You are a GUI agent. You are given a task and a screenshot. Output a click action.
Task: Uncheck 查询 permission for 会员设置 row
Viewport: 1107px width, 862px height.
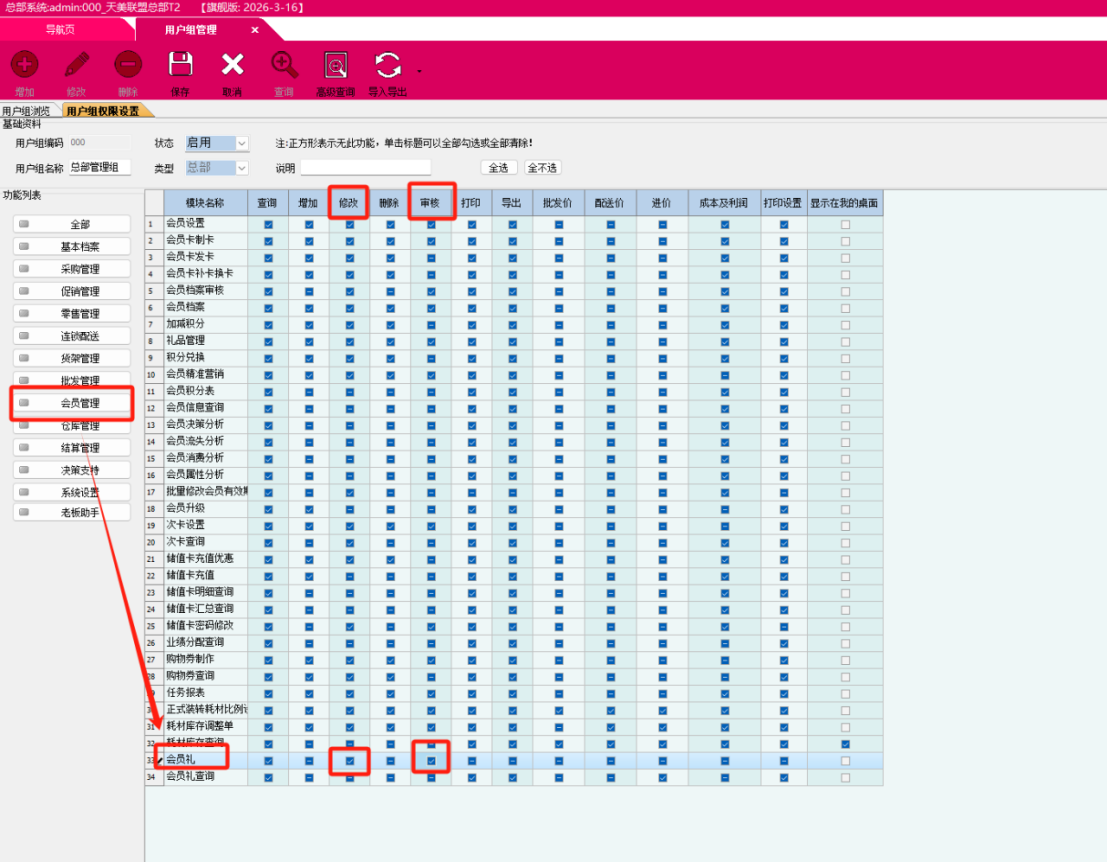click(268, 224)
